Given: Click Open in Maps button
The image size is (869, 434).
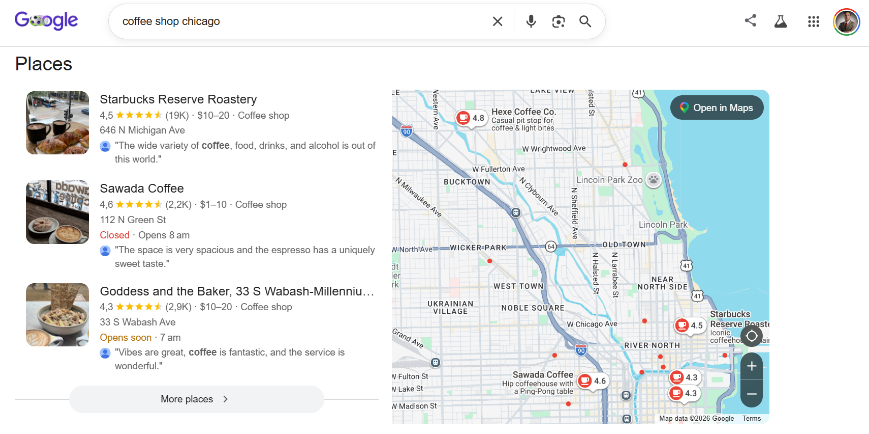Looking at the screenshot, I should pos(717,108).
